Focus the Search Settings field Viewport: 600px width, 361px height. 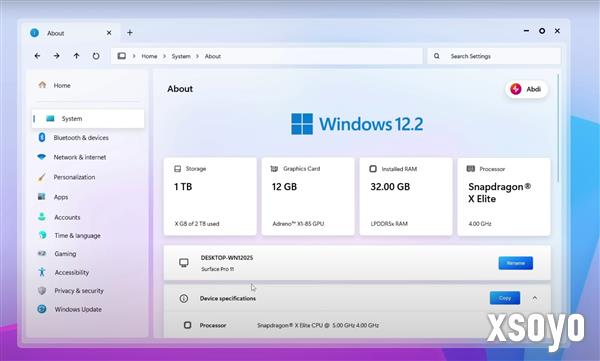pos(494,56)
